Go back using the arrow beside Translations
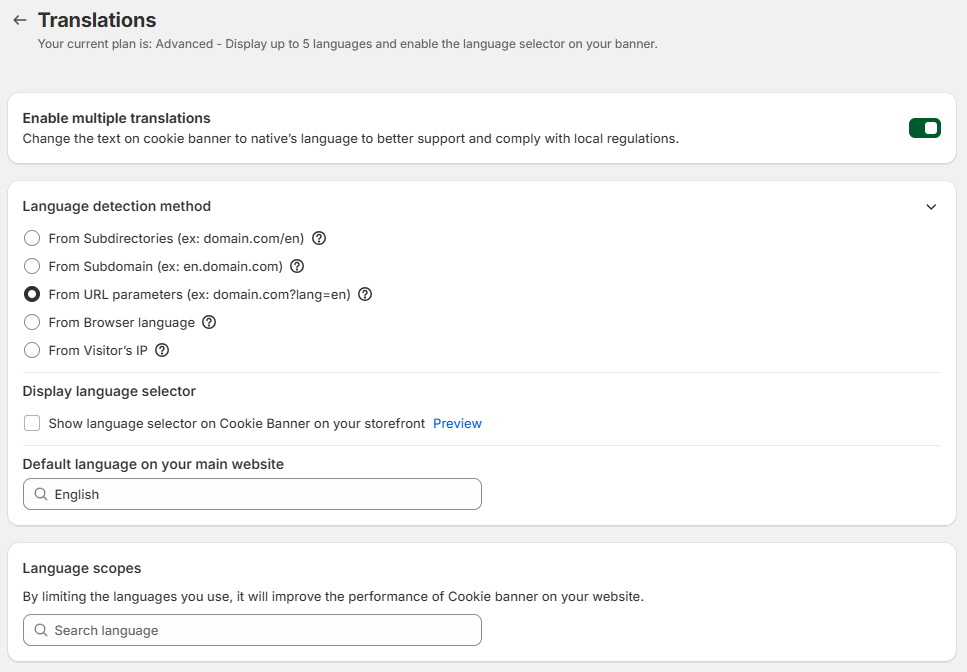This screenshot has height=672, width=967. (x=20, y=20)
